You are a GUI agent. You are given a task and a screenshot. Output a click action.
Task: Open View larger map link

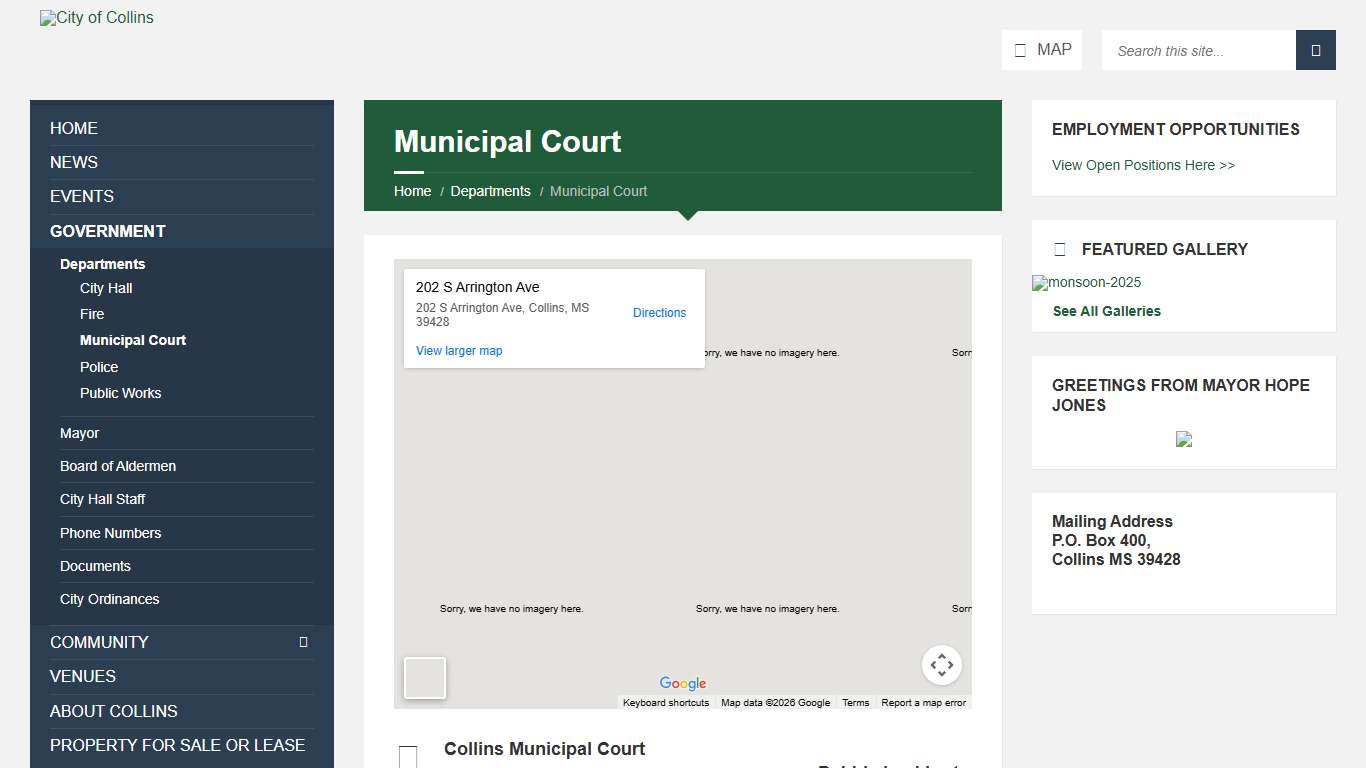pyautogui.click(x=458, y=350)
